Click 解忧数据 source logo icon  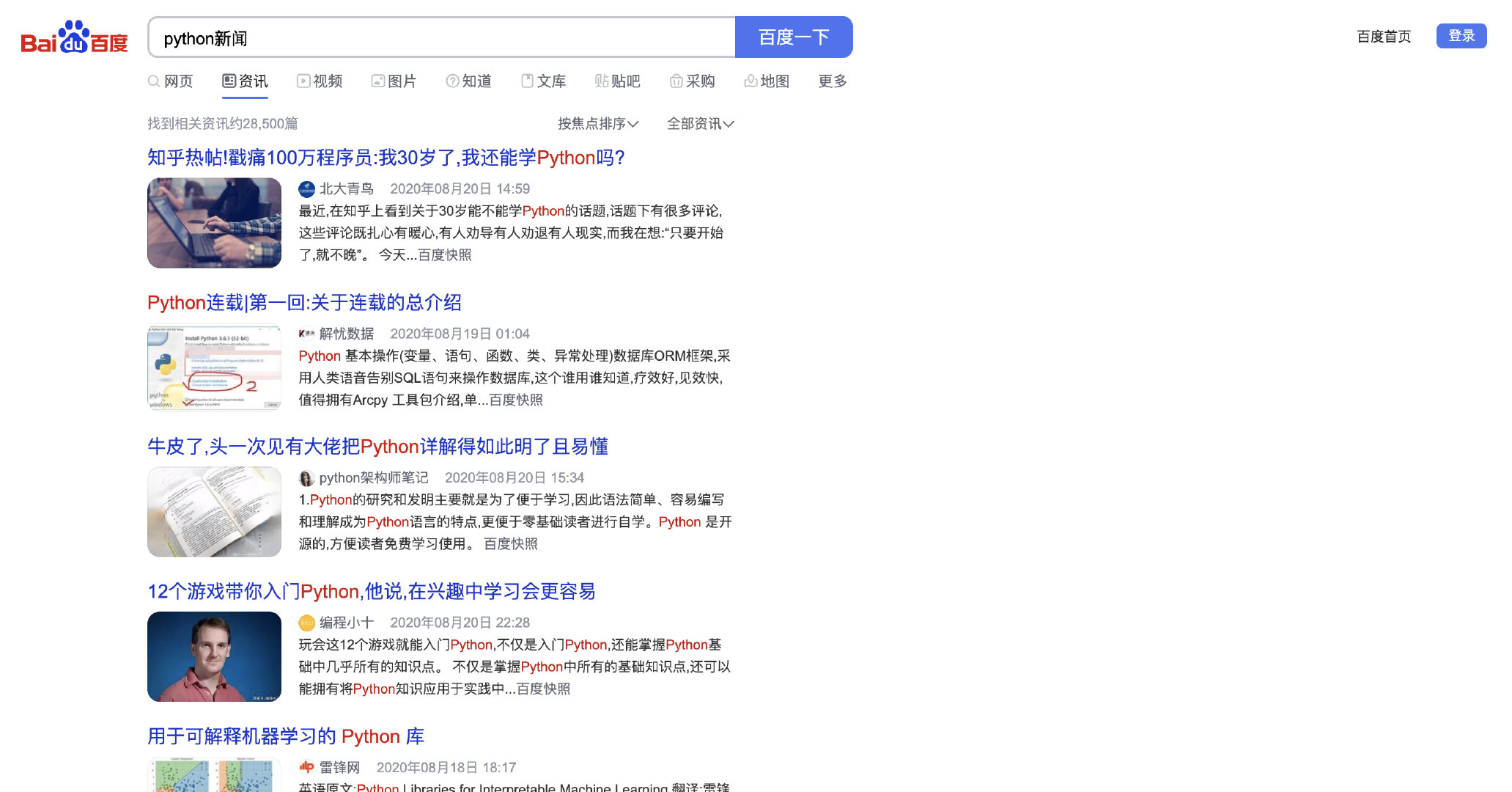307,334
